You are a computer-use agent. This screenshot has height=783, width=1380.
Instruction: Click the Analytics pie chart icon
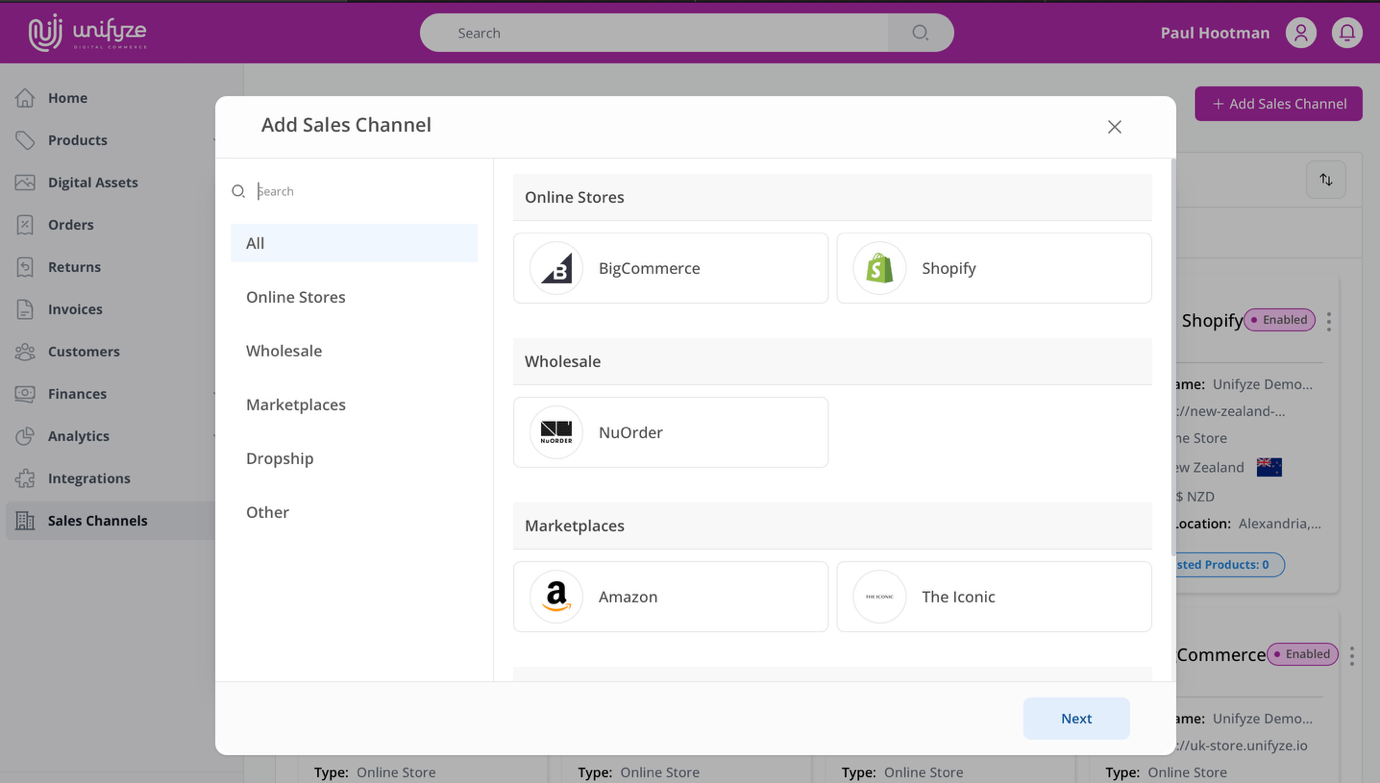point(25,436)
